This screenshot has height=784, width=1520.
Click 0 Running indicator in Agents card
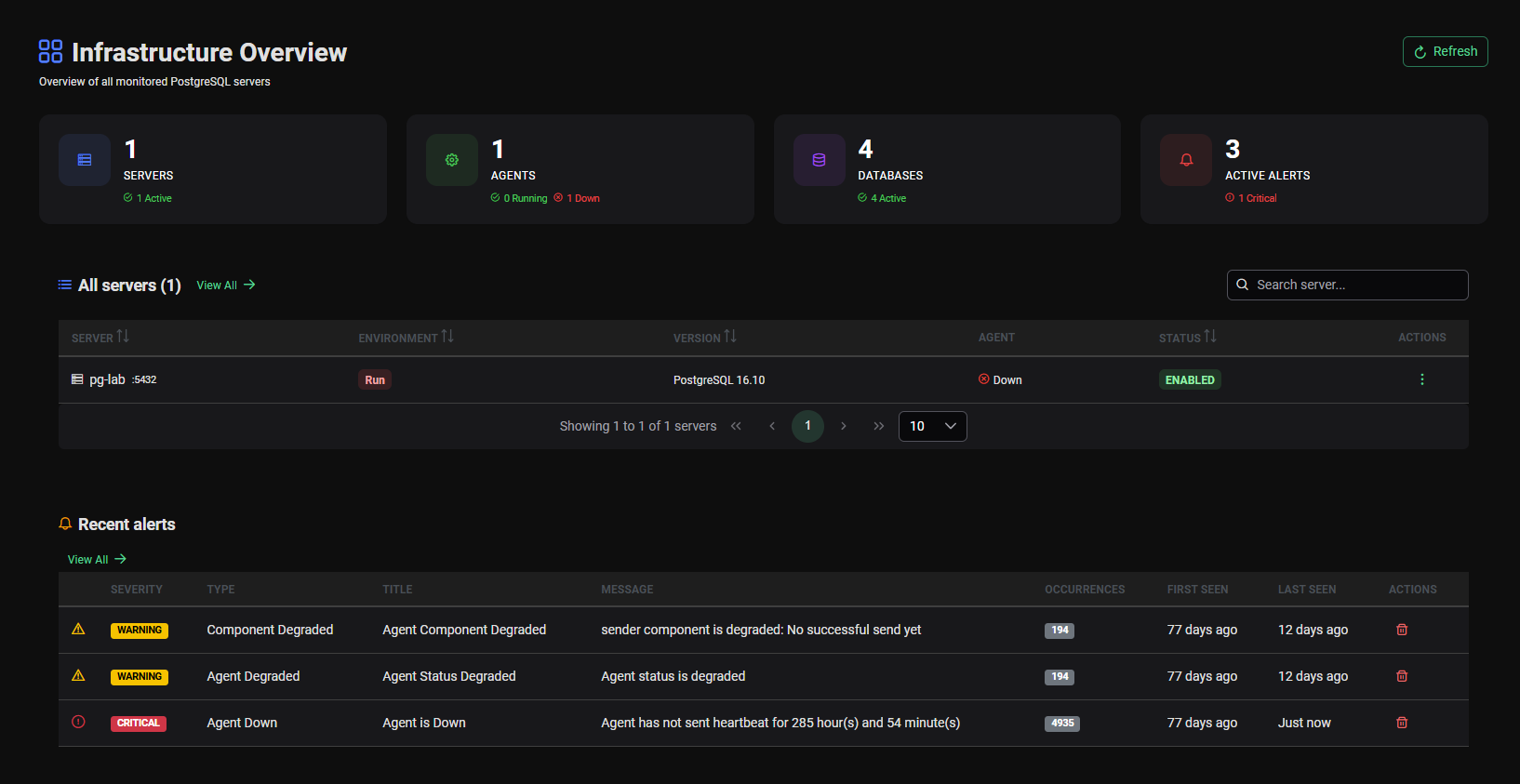519,198
